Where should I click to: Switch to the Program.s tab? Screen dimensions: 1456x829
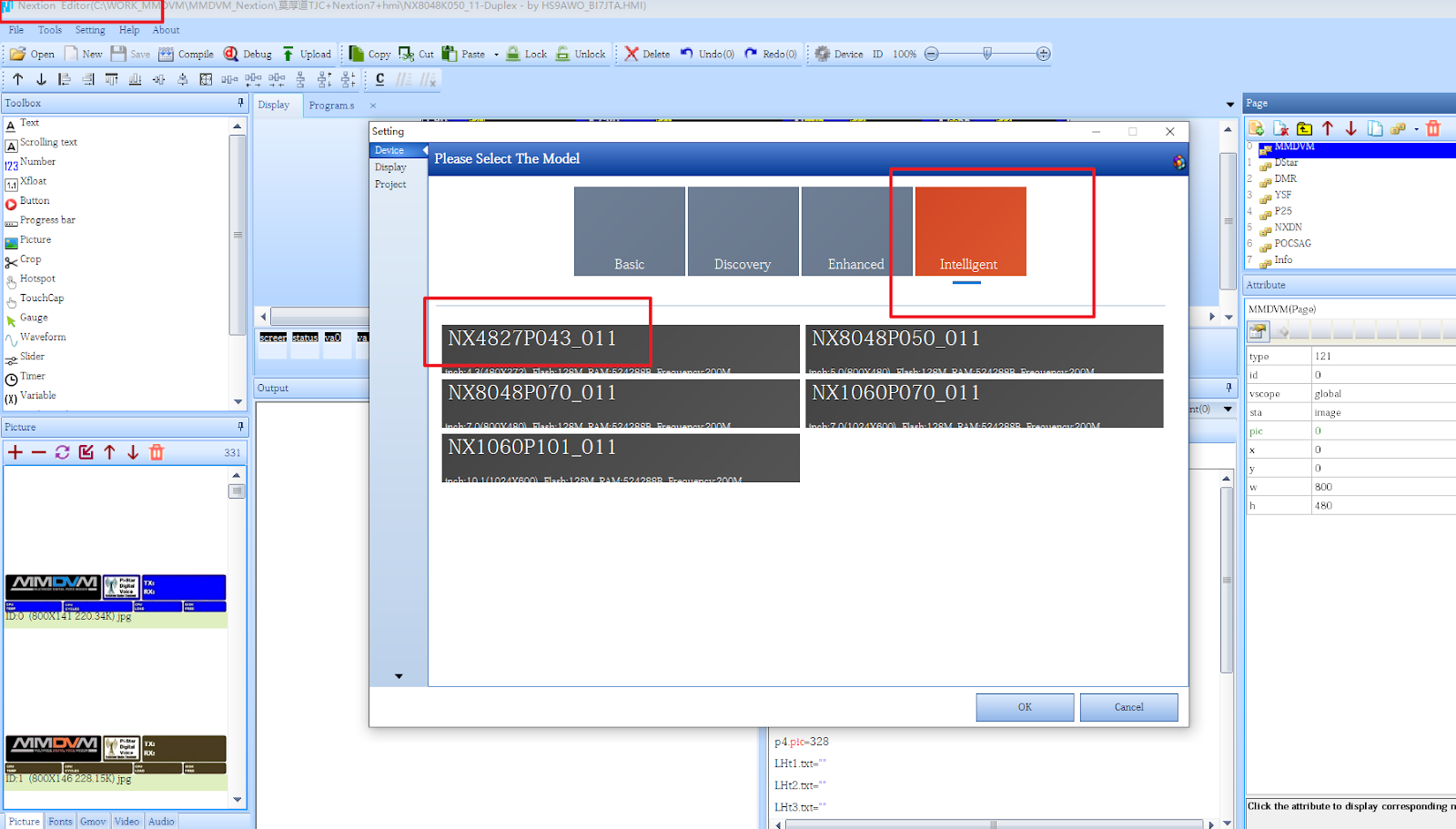pos(331,106)
